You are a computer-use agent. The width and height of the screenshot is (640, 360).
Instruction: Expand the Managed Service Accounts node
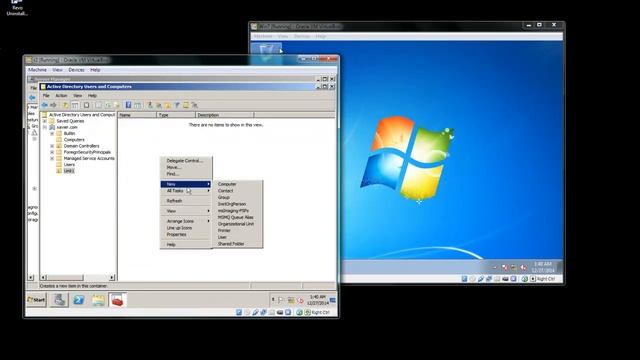click(x=52, y=158)
